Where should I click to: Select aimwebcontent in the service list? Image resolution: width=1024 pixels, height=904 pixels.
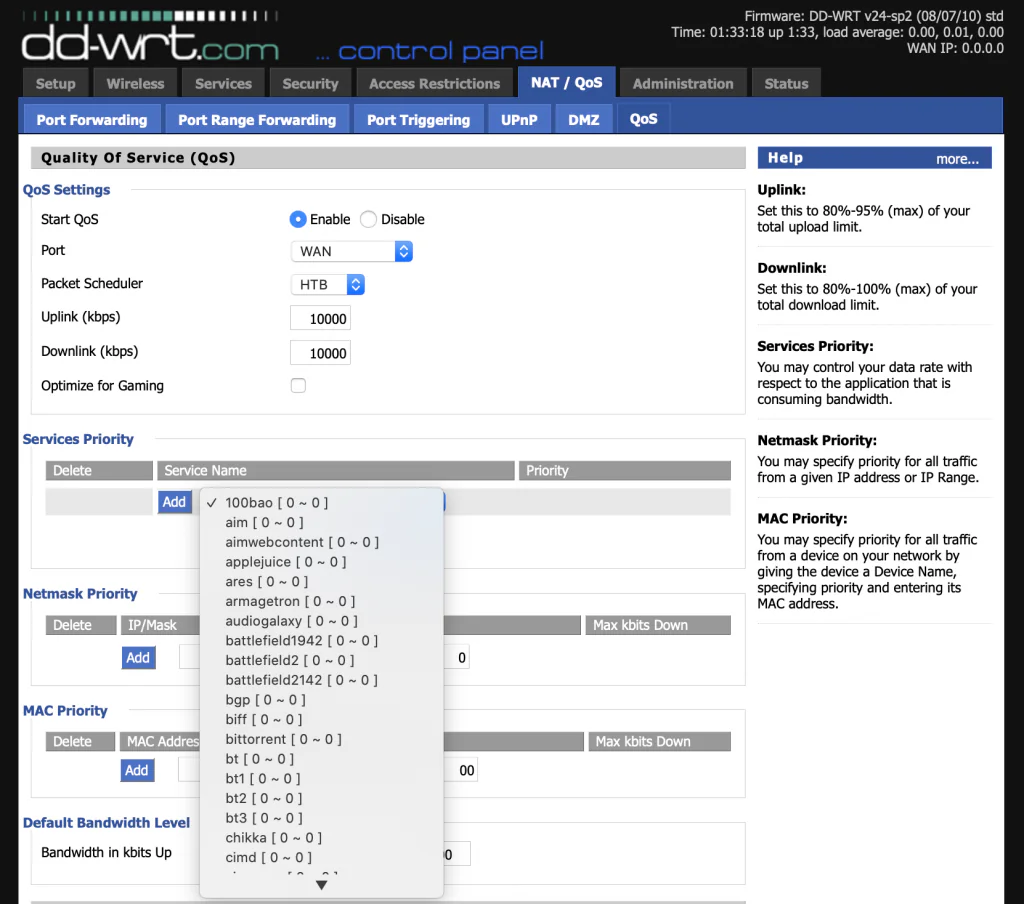tap(321, 542)
